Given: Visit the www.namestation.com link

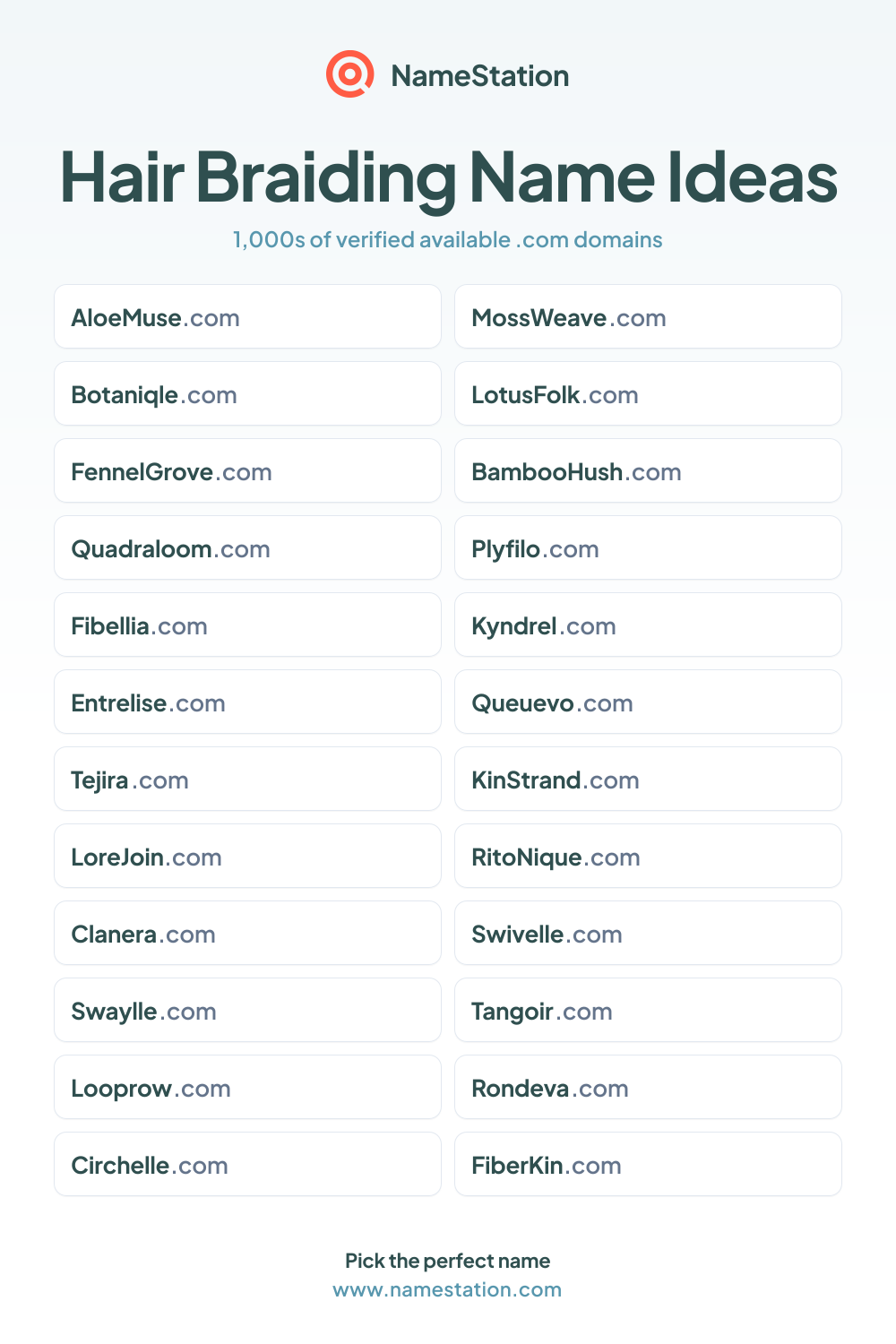Looking at the screenshot, I should tap(447, 1289).
